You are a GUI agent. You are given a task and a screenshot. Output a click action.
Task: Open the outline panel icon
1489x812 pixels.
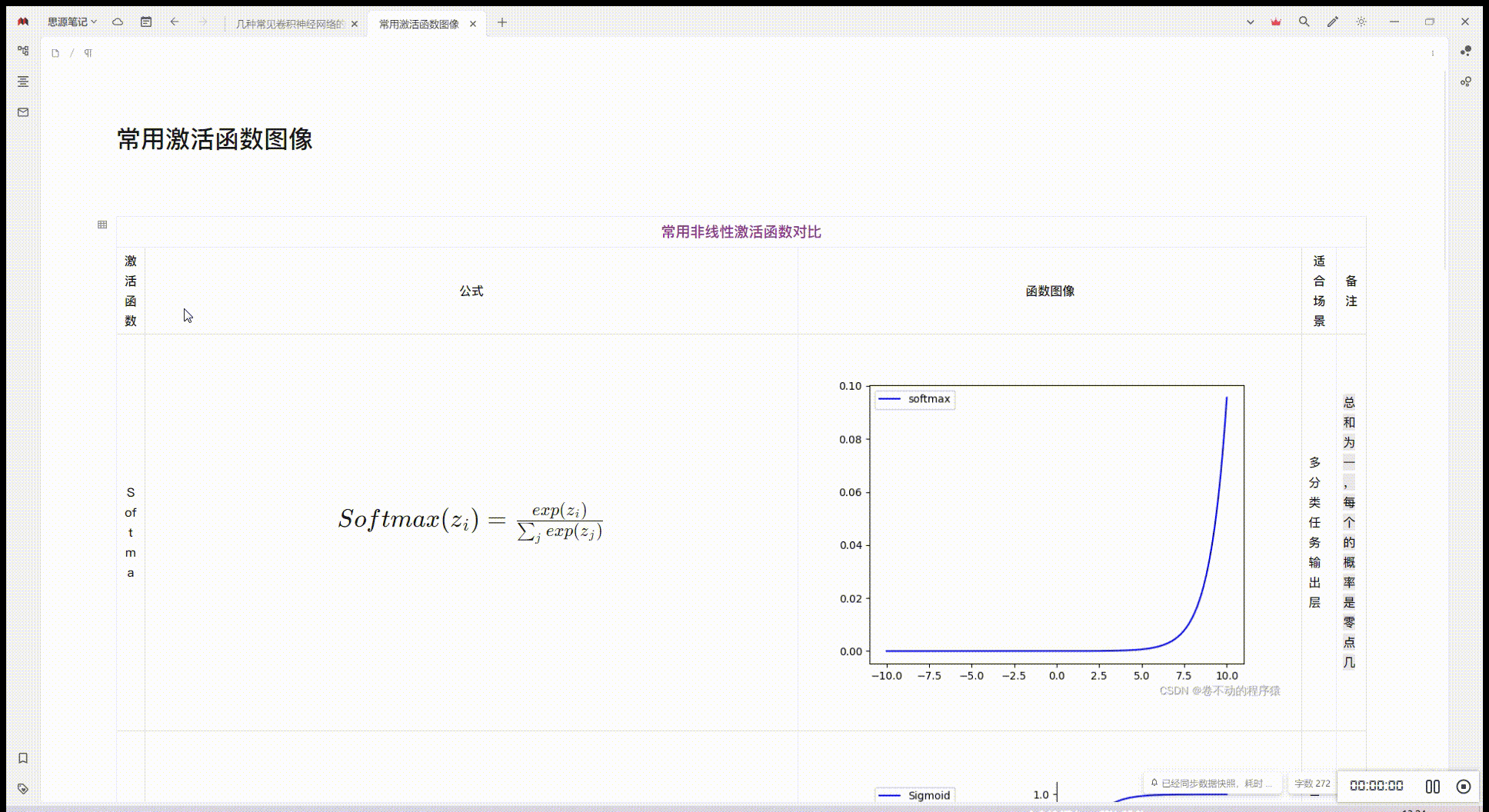pos(22,82)
